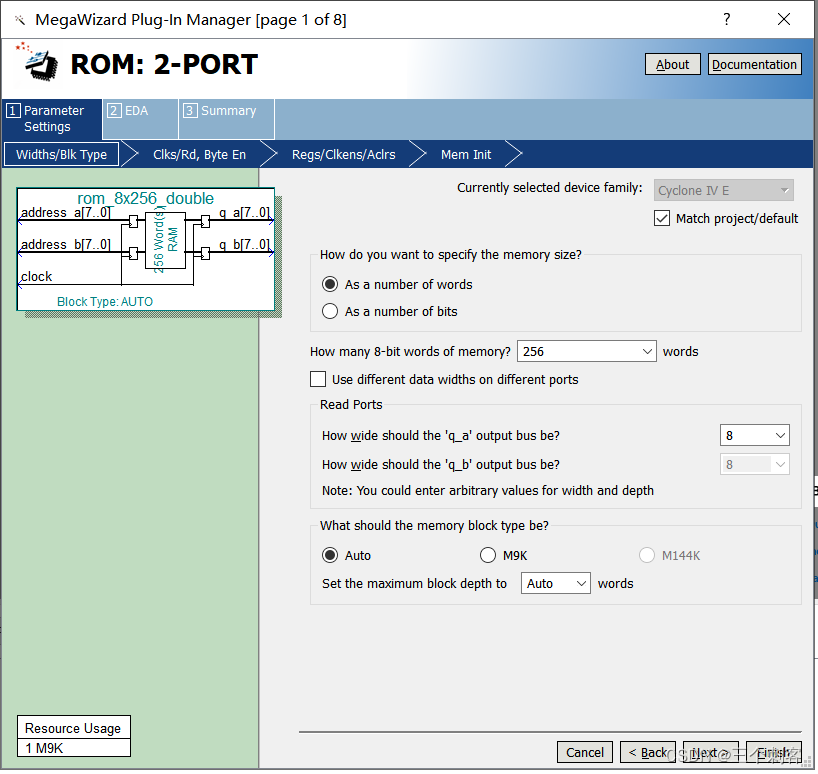Go to Regs/Clkens/Aclrs step
818x774 pixels.
coord(343,154)
